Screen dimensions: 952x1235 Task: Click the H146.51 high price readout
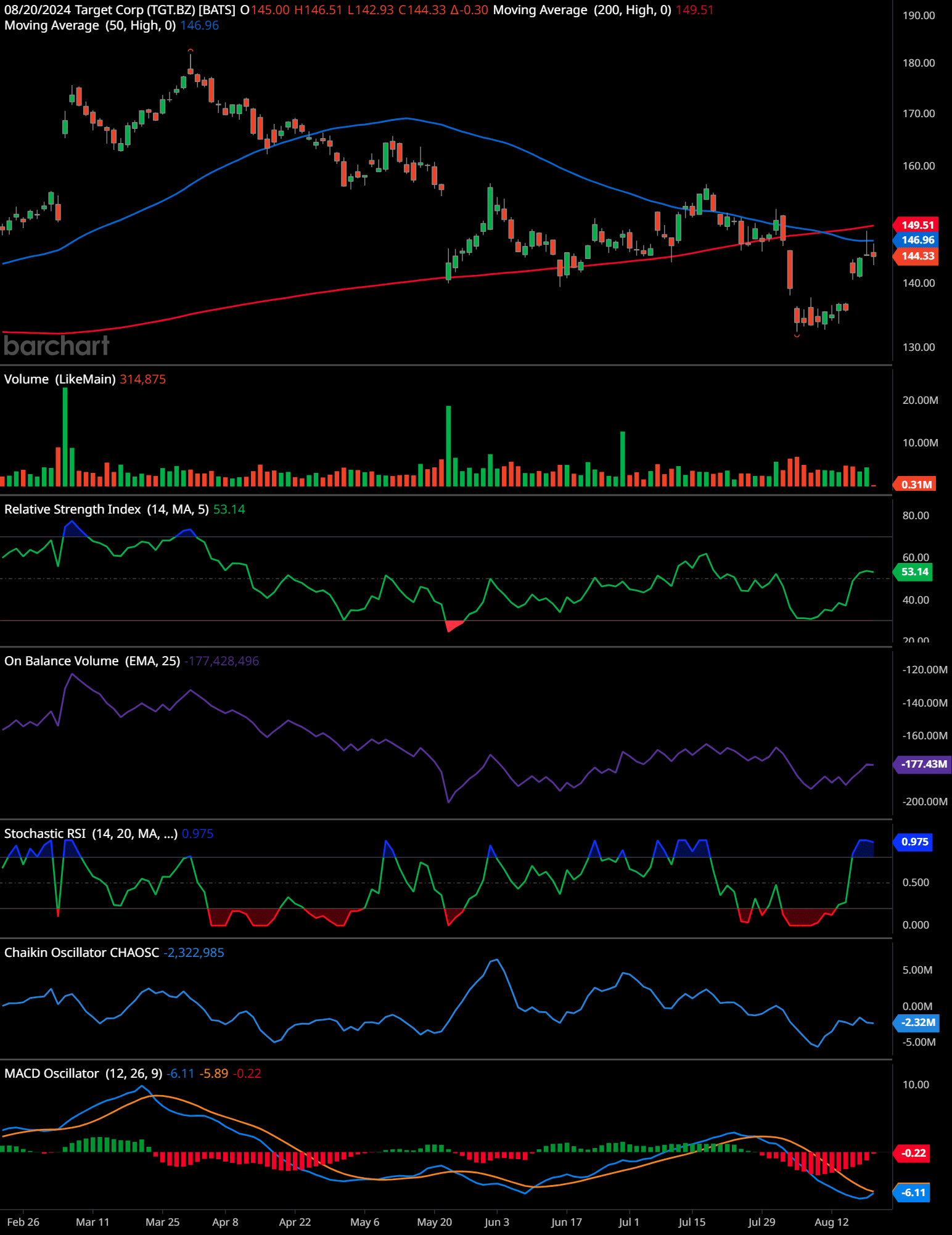pyautogui.click(x=318, y=10)
